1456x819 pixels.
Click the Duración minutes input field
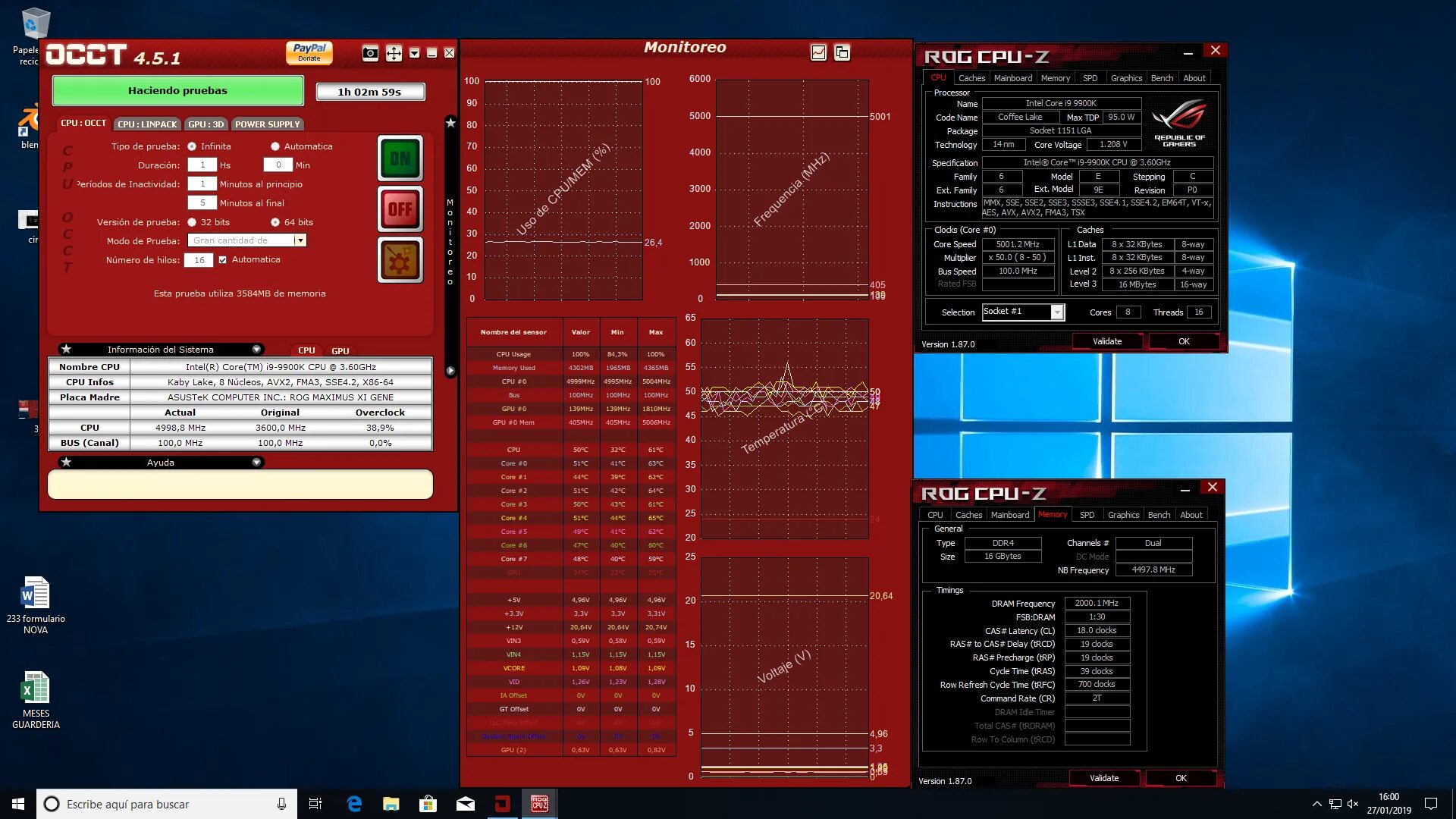point(278,165)
